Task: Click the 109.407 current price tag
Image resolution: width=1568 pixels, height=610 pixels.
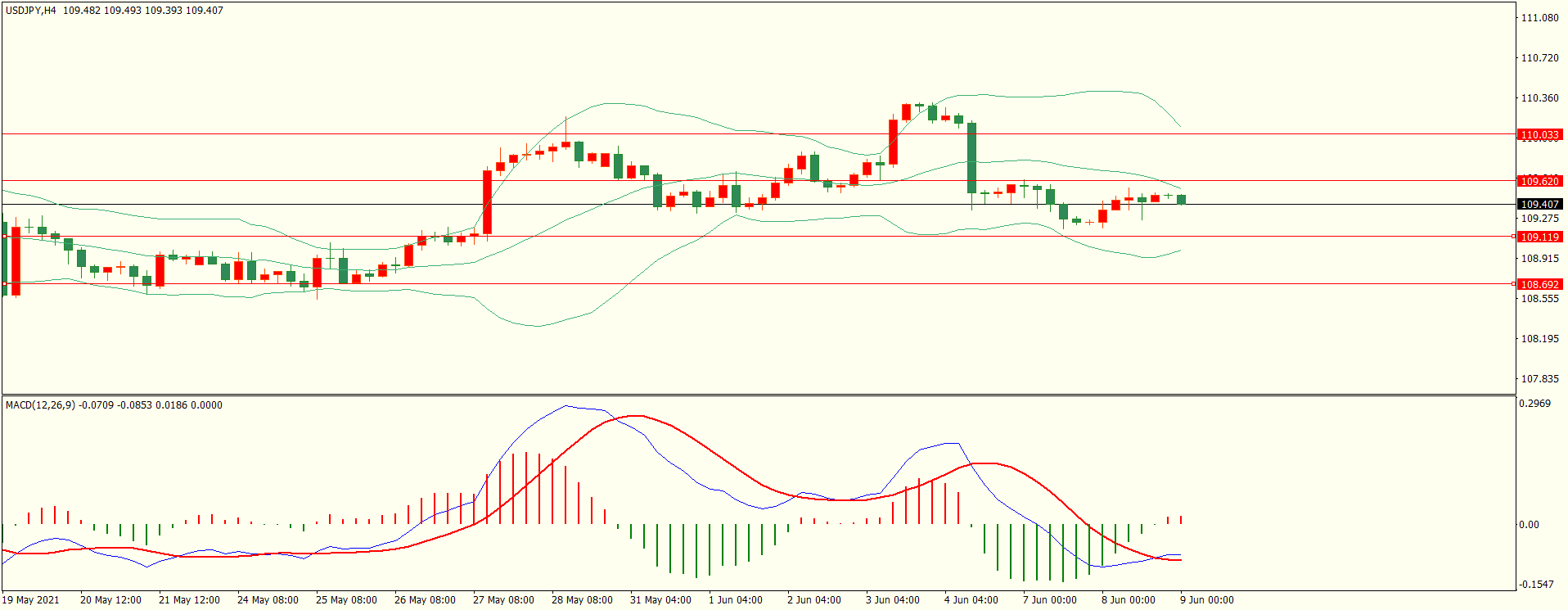Action: click(1539, 204)
